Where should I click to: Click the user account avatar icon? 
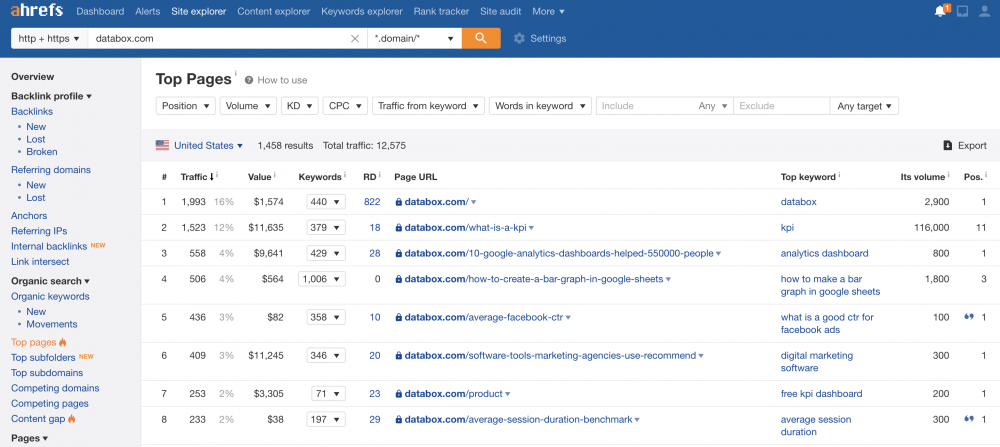tap(985, 12)
